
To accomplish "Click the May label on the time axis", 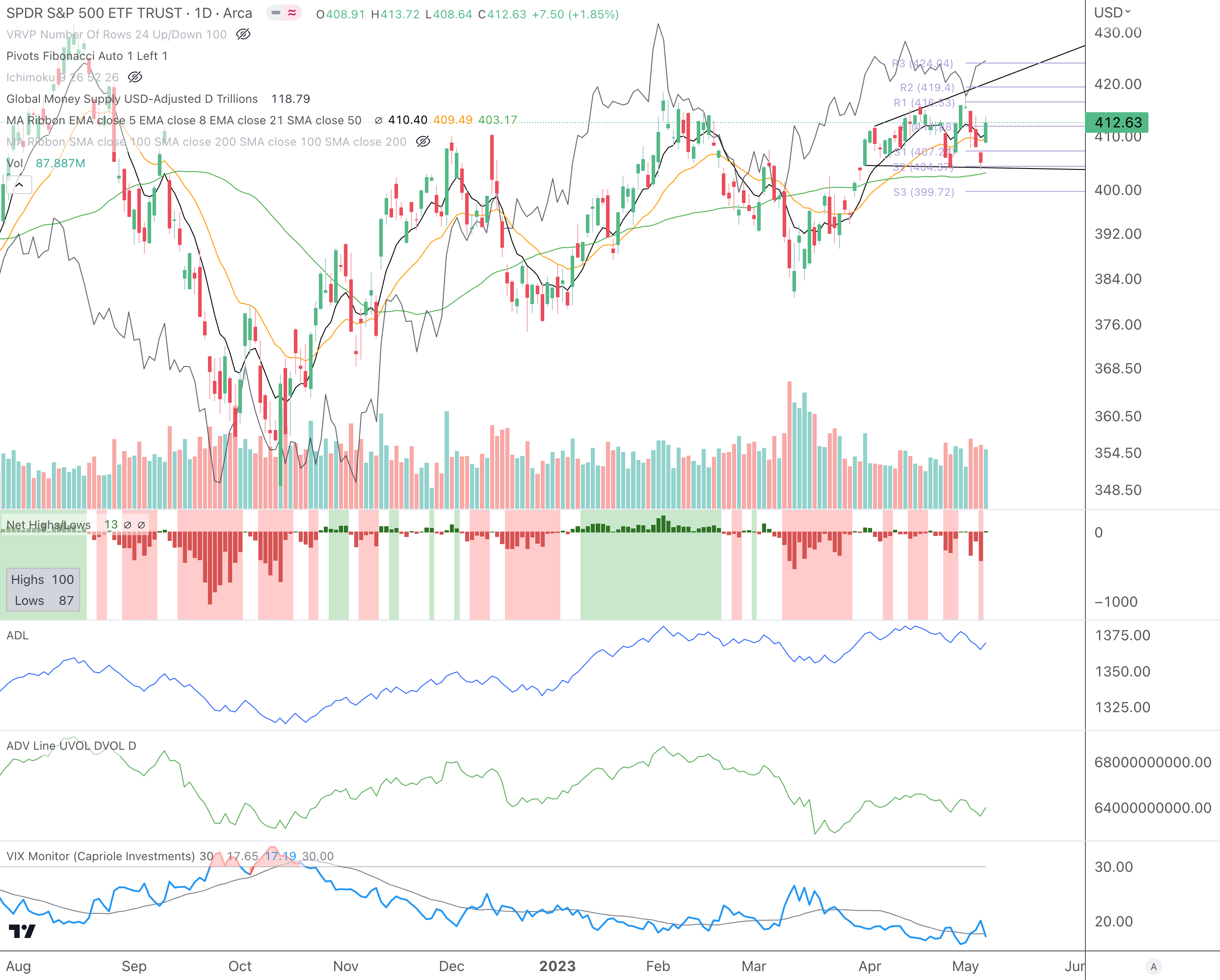I will point(966,967).
